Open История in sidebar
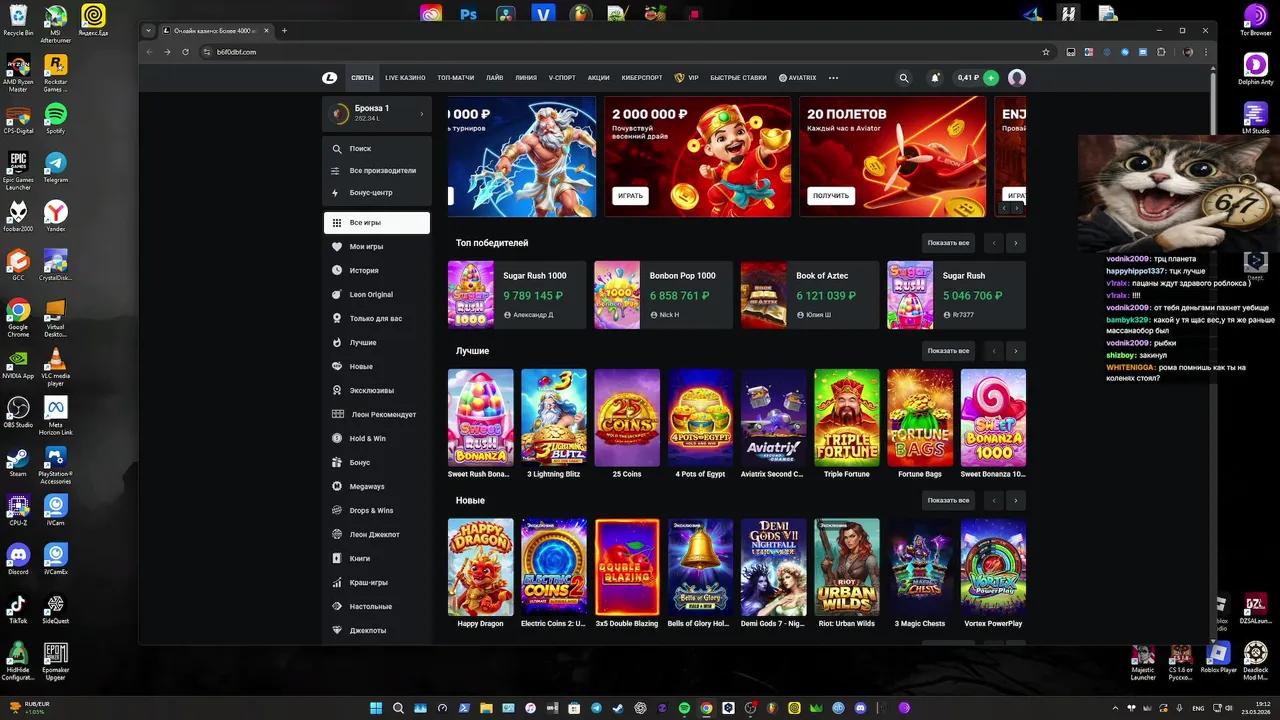 pos(377,270)
